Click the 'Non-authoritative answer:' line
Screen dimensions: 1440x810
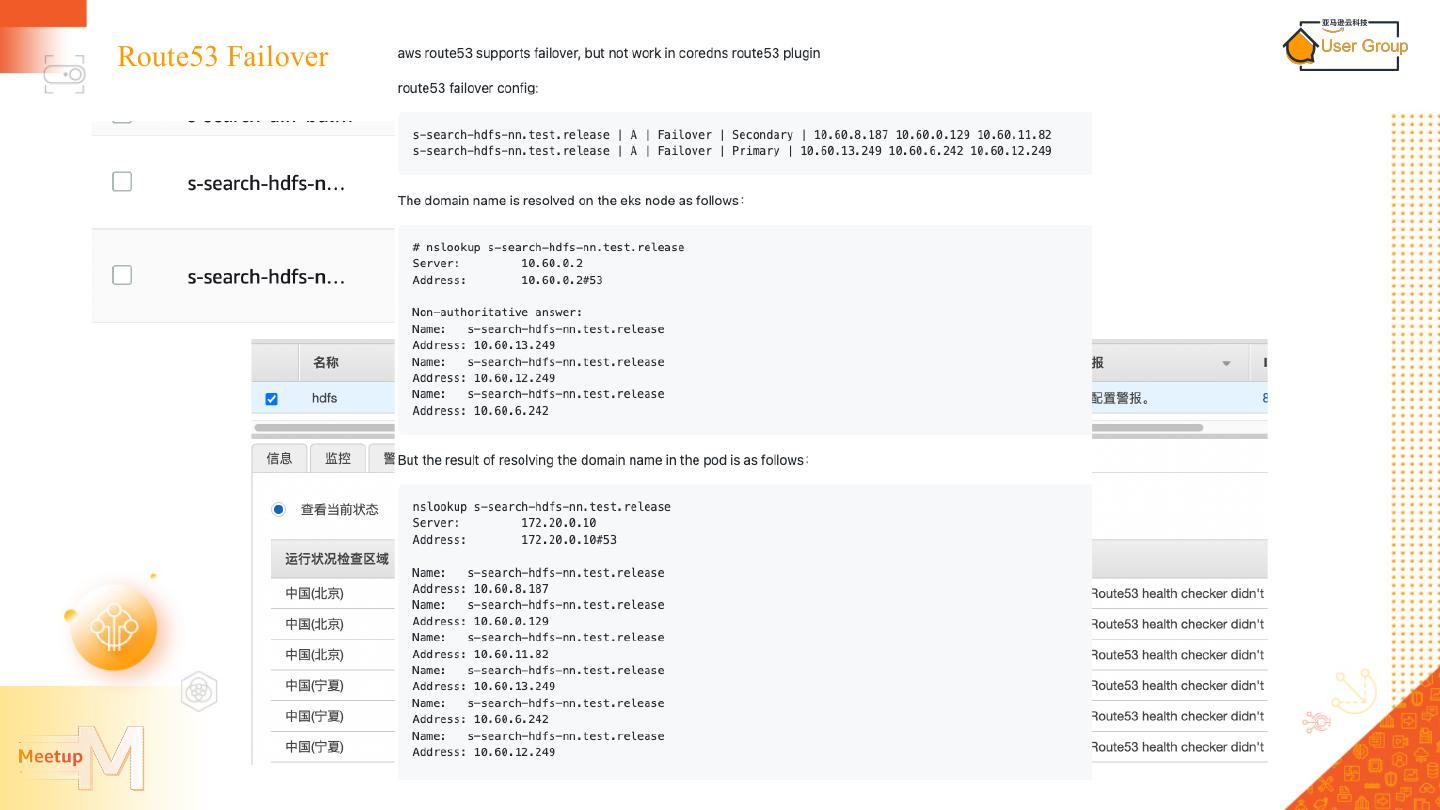click(x=497, y=312)
